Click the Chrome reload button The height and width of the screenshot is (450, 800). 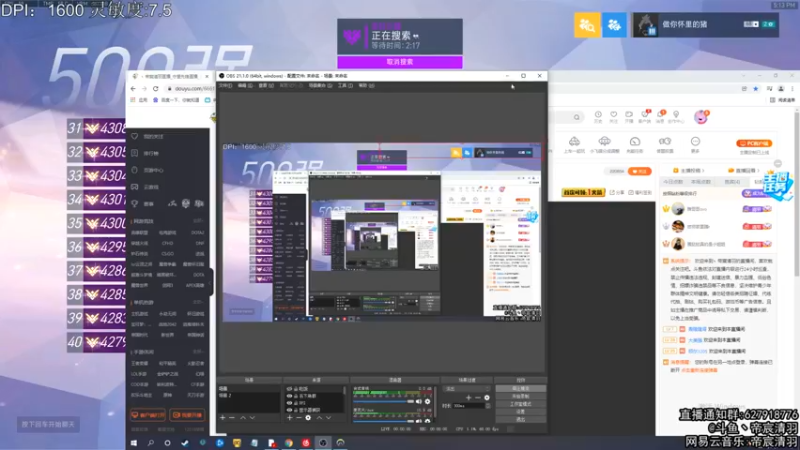point(156,88)
